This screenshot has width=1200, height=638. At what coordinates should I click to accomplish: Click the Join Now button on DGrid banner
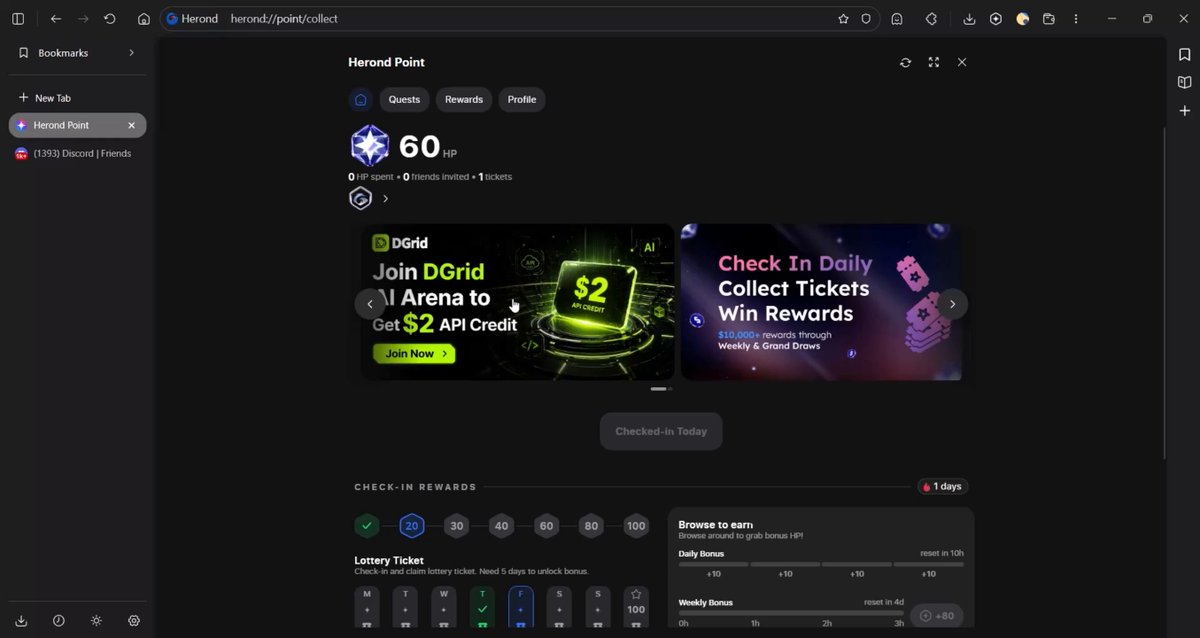[414, 353]
